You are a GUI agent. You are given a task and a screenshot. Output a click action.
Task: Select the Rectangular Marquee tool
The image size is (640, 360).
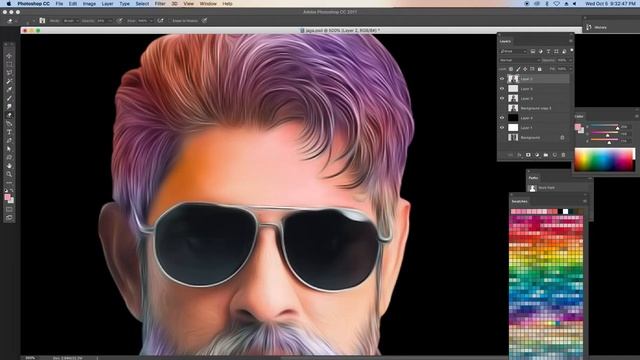click(x=9, y=64)
